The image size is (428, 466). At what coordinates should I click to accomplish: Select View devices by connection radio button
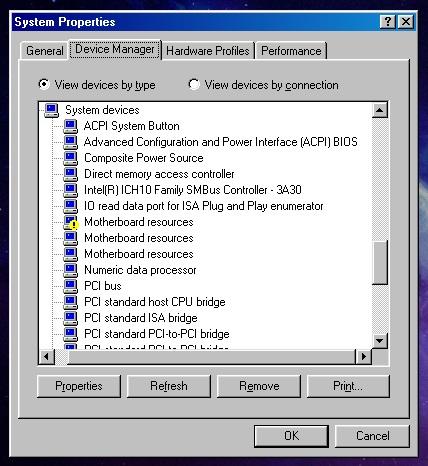click(194, 84)
